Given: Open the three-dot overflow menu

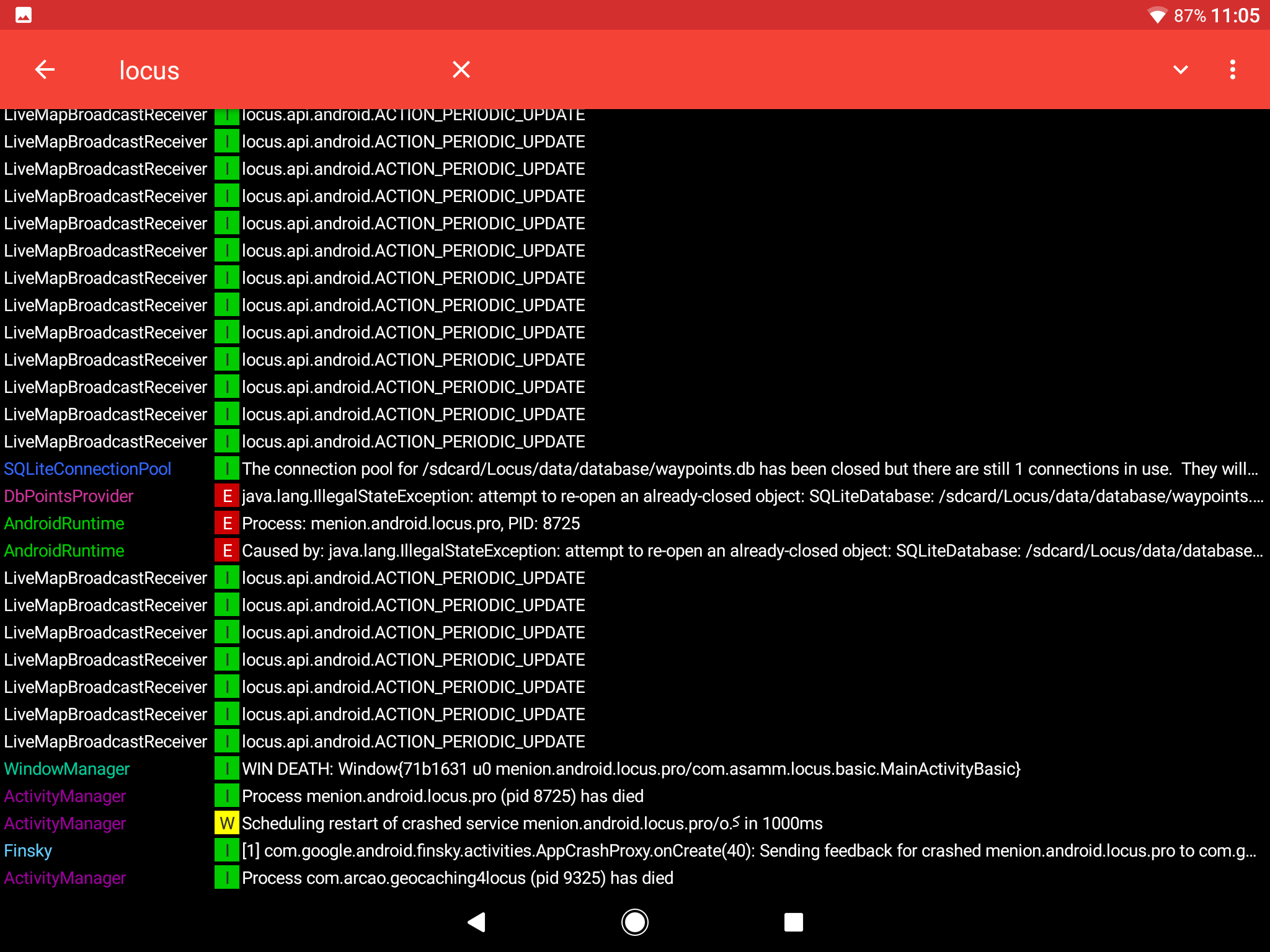Looking at the screenshot, I should (1232, 69).
